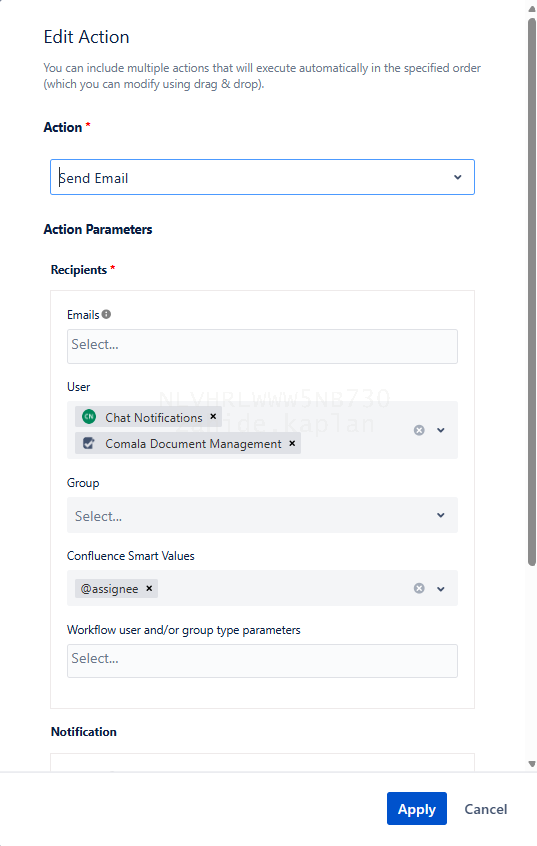Click Comala Document Management app icon
Image resolution: width=537 pixels, height=846 pixels.
click(x=89, y=443)
